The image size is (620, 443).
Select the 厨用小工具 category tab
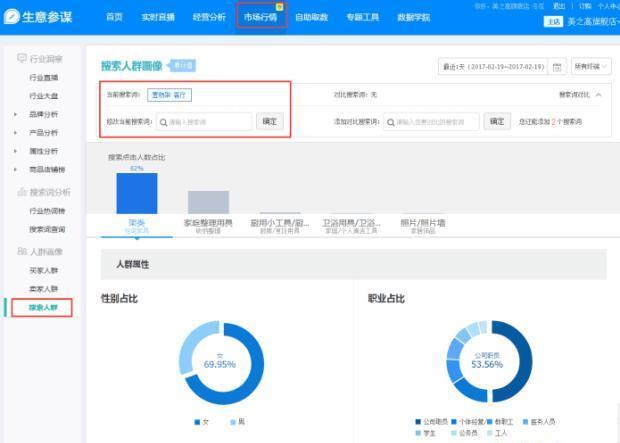coord(280,226)
